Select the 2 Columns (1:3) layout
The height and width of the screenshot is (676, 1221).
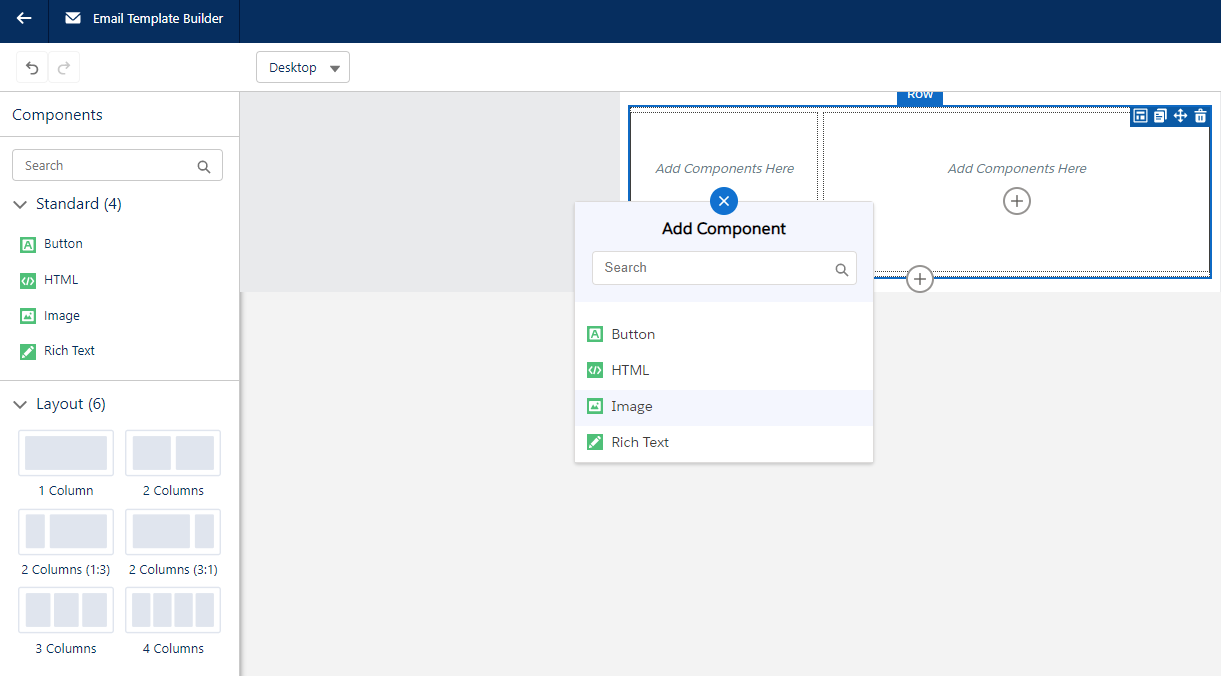pos(66,532)
